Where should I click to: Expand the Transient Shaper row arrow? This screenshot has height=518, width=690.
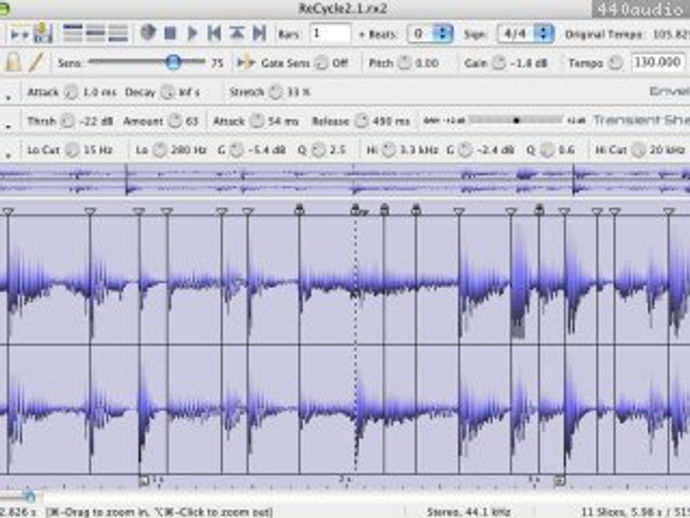pyautogui.click(x=8, y=125)
